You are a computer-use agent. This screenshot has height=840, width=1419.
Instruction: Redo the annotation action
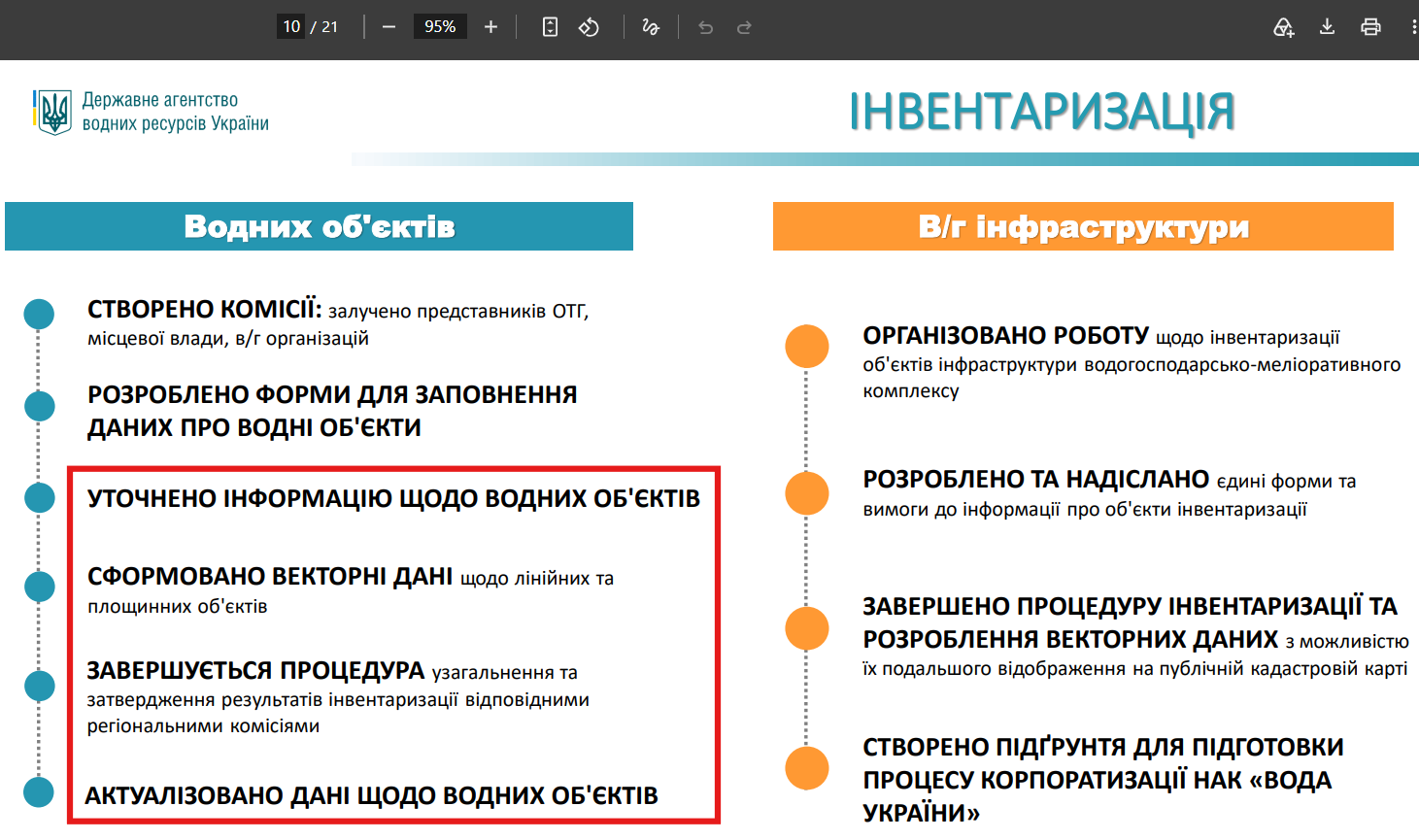[x=744, y=27]
